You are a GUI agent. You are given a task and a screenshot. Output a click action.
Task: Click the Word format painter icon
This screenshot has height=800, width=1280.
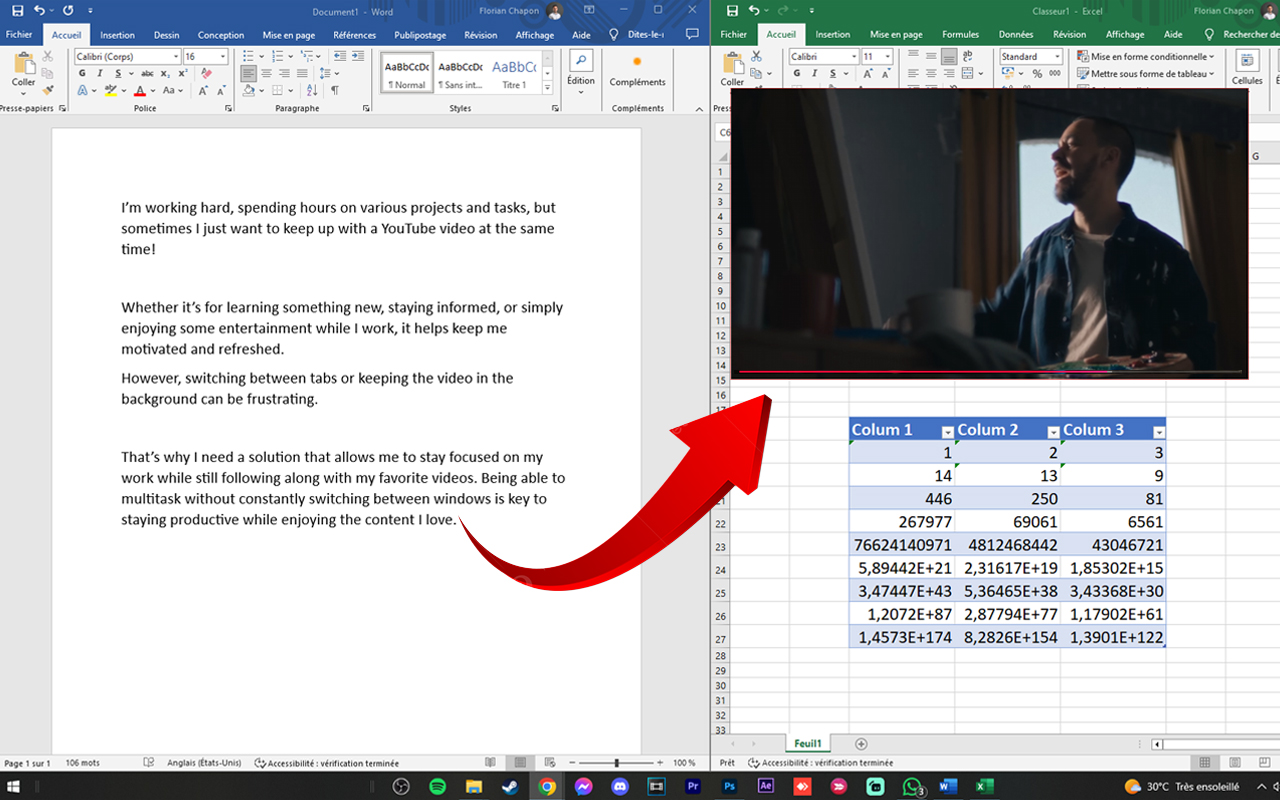48,91
